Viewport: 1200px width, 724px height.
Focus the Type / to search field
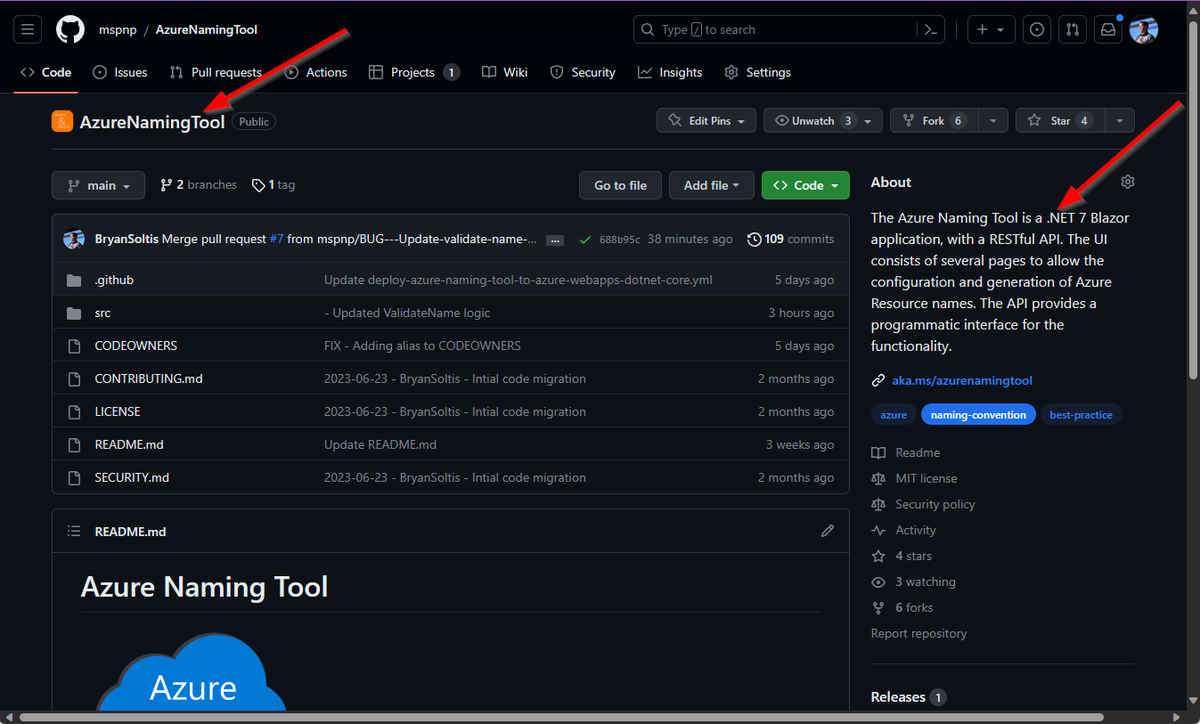pyautogui.click(x=775, y=30)
